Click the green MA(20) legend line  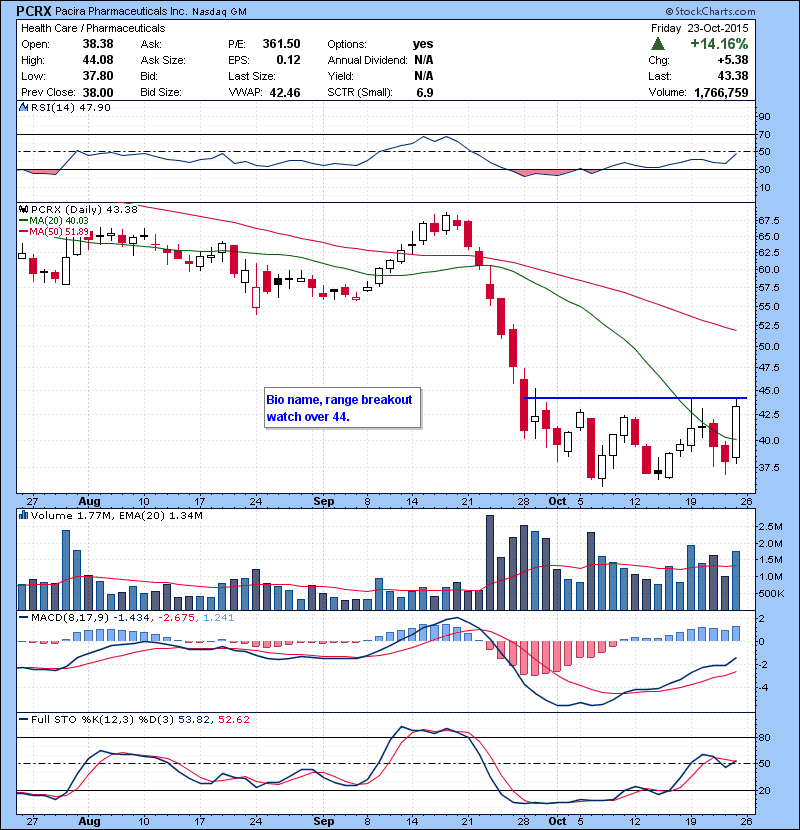pyautogui.click(x=23, y=220)
